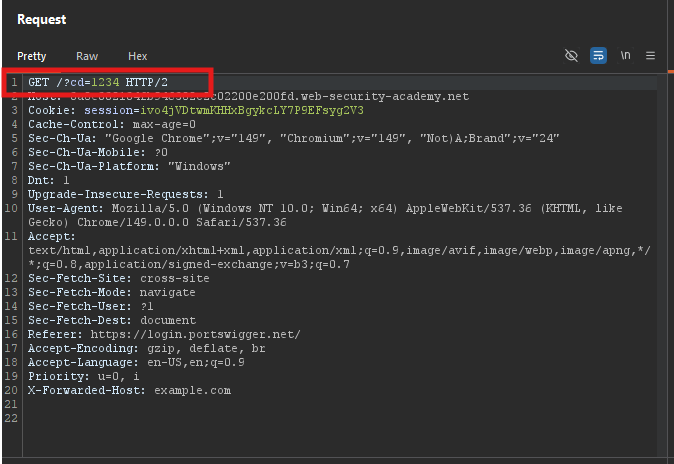Open the request editor hamburger menu

[650, 55]
